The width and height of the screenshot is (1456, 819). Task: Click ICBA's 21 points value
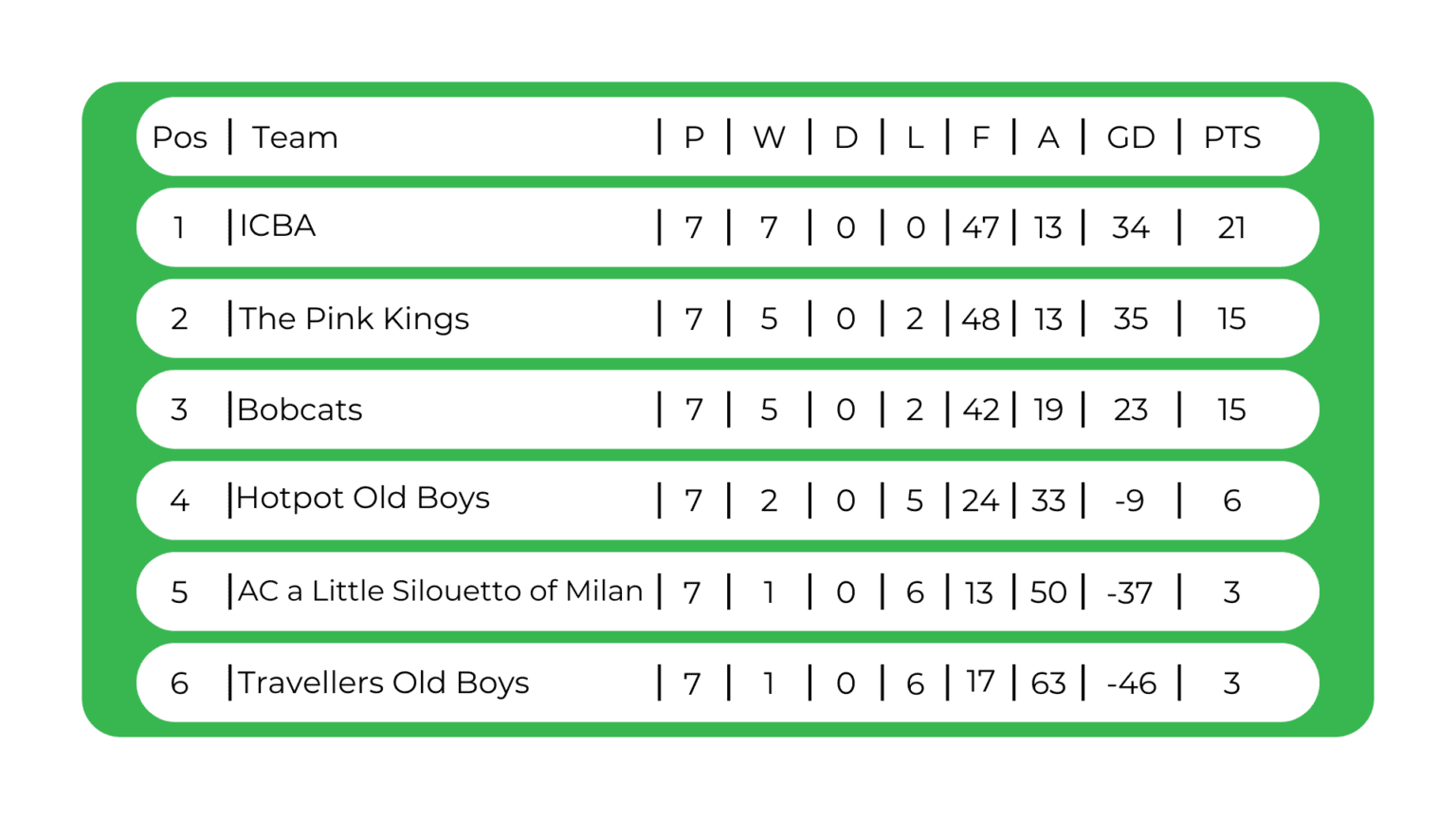[x=1231, y=227]
